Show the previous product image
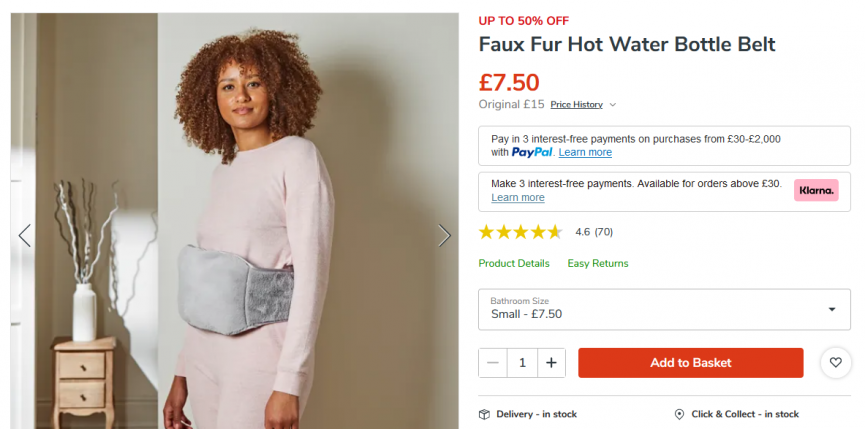This screenshot has width=865, height=429. tap(25, 235)
